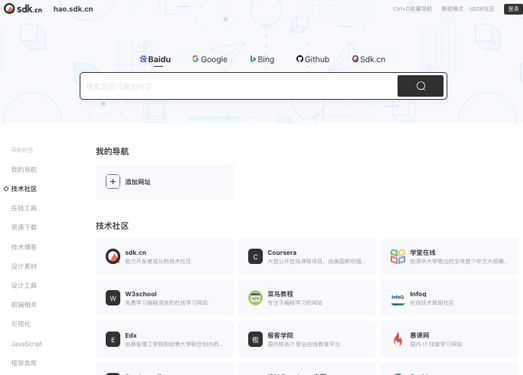Open 资源下载 in the sidebar

(x=24, y=227)
